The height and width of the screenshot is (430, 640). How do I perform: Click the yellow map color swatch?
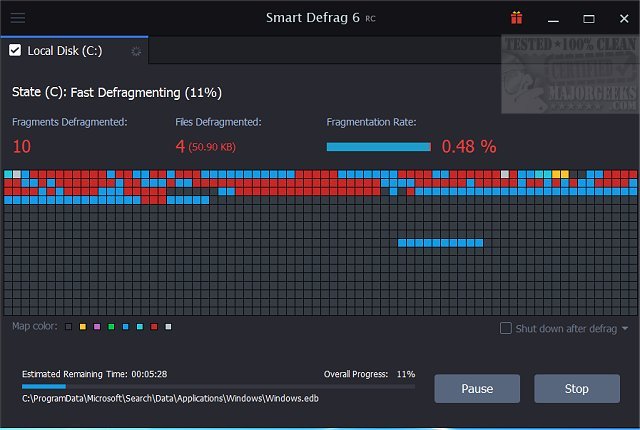click(83, 327)
